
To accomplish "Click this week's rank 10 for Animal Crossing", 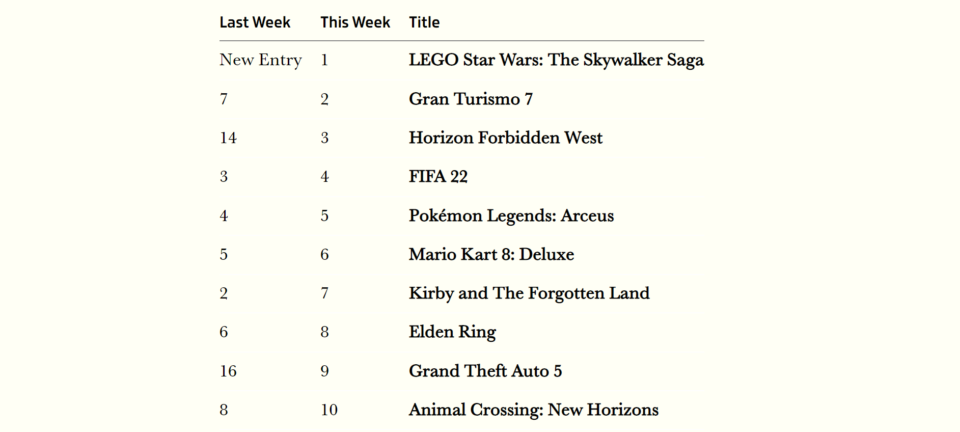I will 329,410.
